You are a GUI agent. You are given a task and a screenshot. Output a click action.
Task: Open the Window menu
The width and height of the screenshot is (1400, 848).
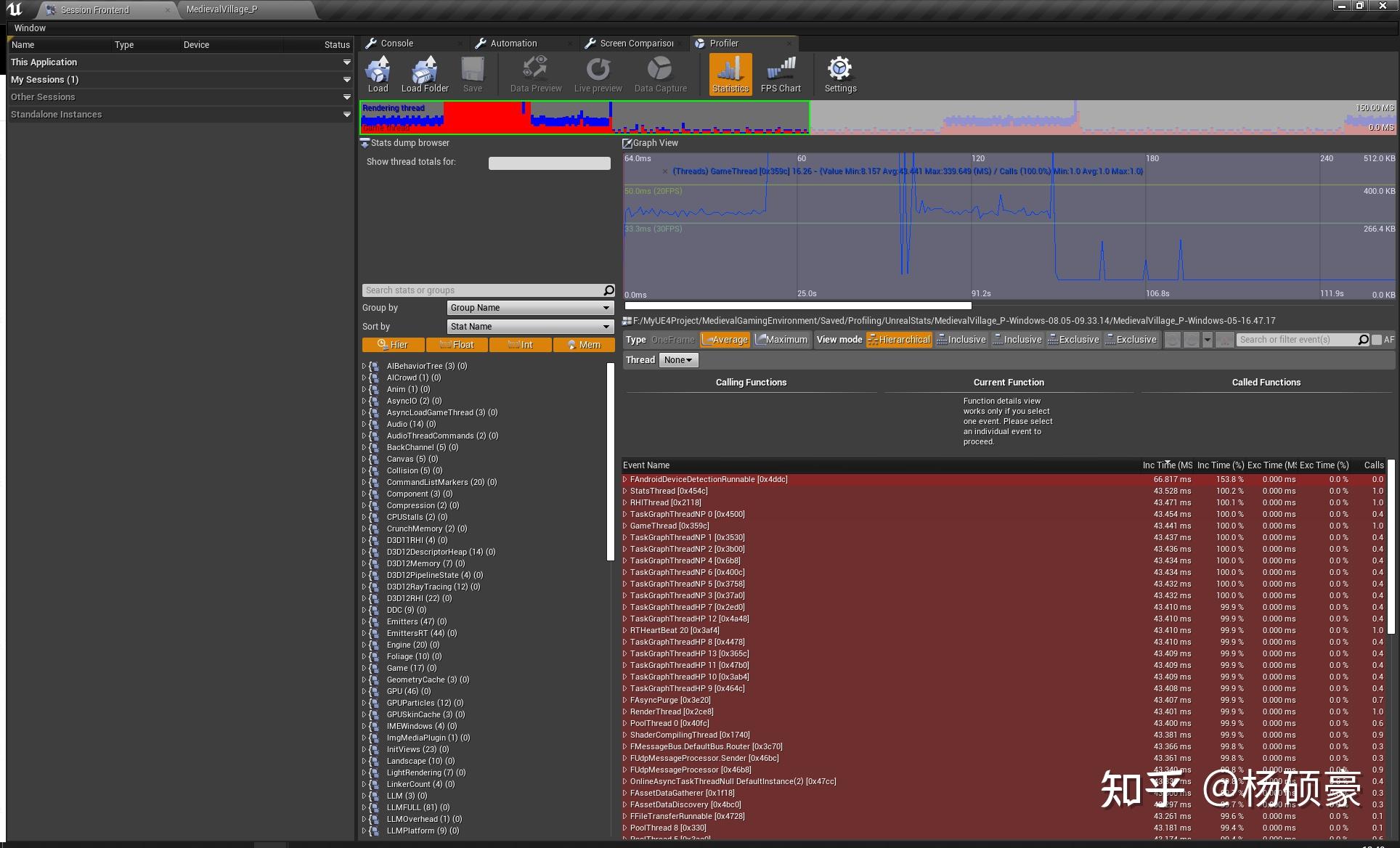30,28
